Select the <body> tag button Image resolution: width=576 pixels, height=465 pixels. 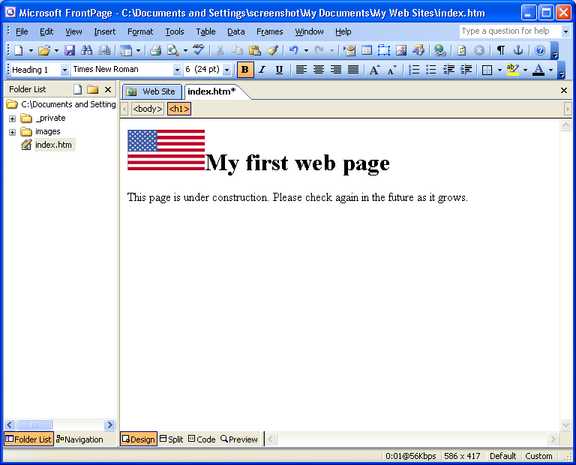point(148,109)
